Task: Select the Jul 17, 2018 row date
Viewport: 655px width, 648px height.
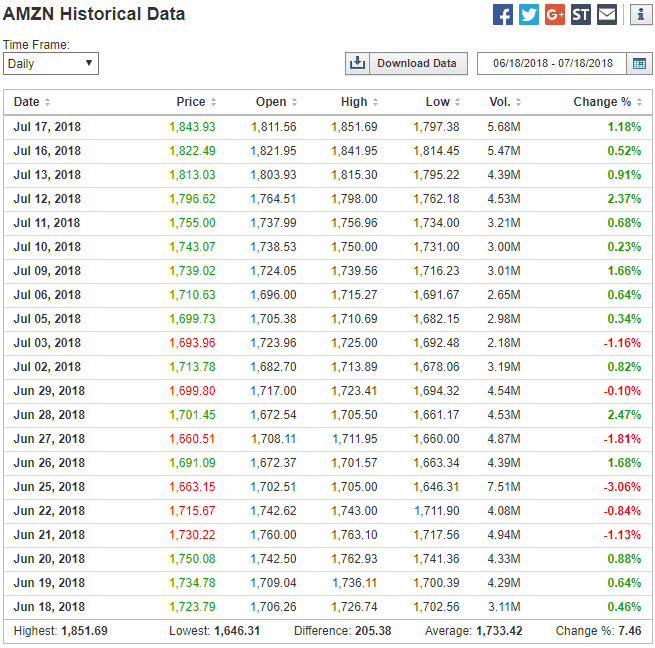Action: (x=47, y=127)
